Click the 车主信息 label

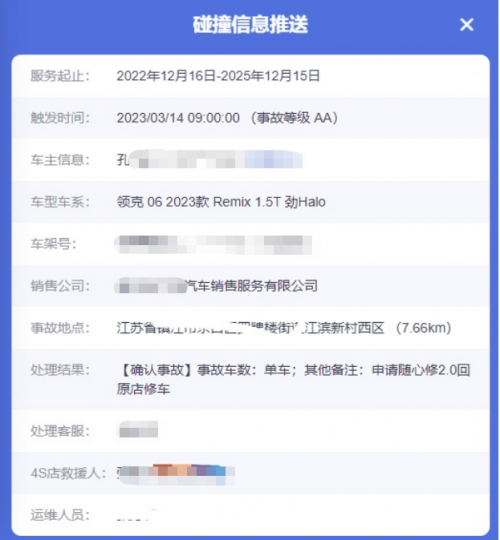pyautogui.click(x=60, y=160)
